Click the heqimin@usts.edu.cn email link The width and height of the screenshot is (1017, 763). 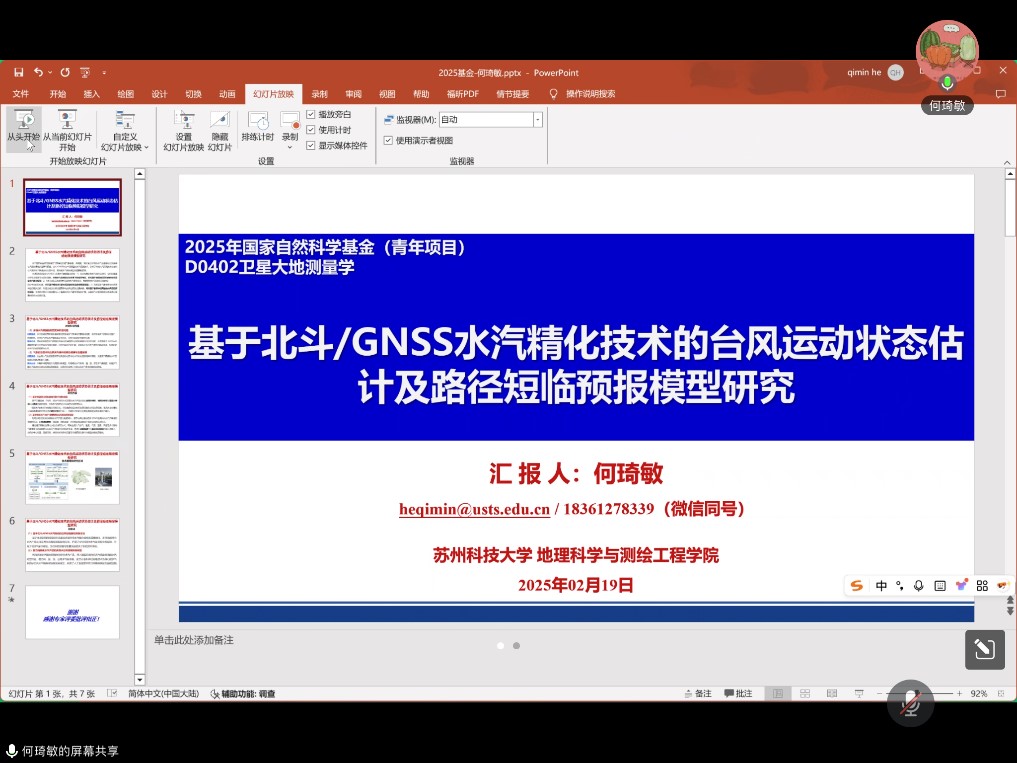(x=474, y=509)
